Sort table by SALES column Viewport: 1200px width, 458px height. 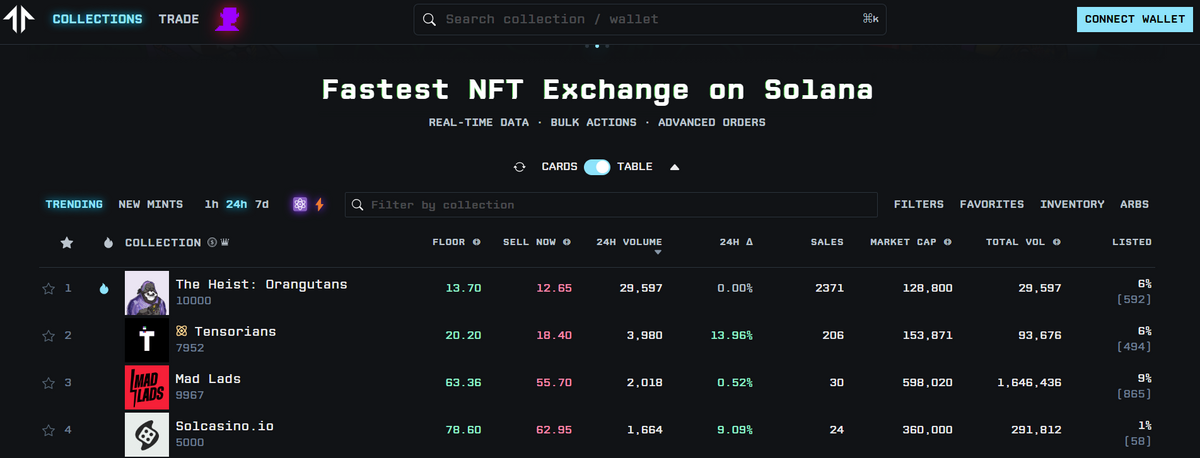(x=827, y=242)
